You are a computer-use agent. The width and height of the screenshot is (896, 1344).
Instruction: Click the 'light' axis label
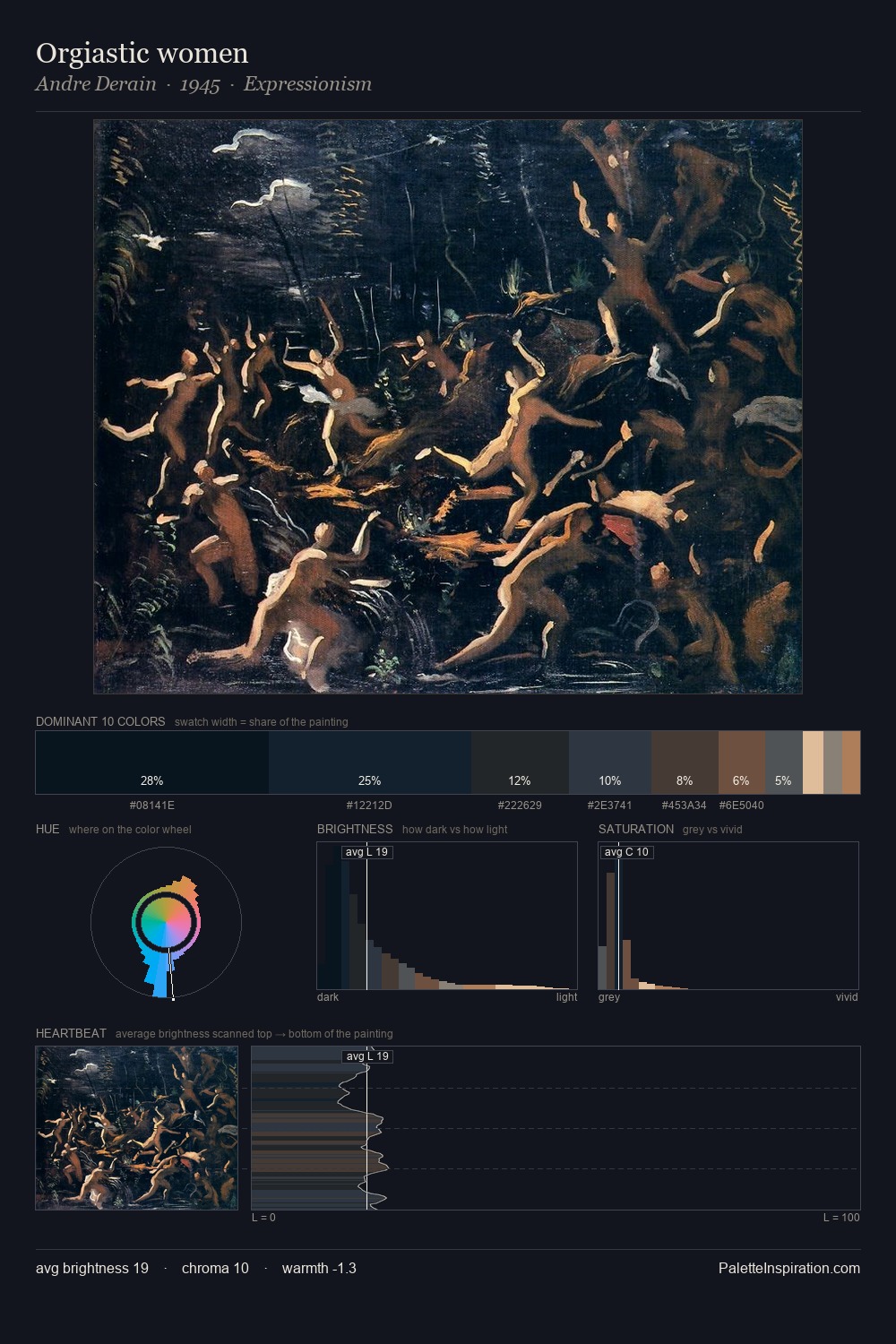567,997
